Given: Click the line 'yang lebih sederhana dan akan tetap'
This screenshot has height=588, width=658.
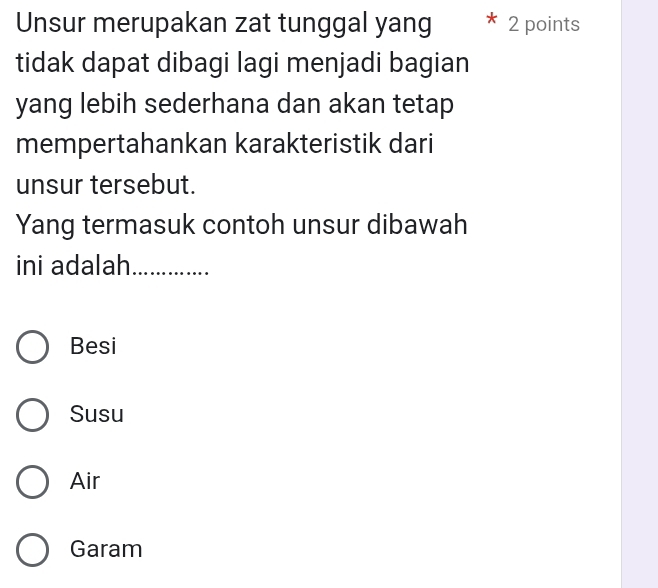Looking at the screenshot, I should click(x=235, y=104).
